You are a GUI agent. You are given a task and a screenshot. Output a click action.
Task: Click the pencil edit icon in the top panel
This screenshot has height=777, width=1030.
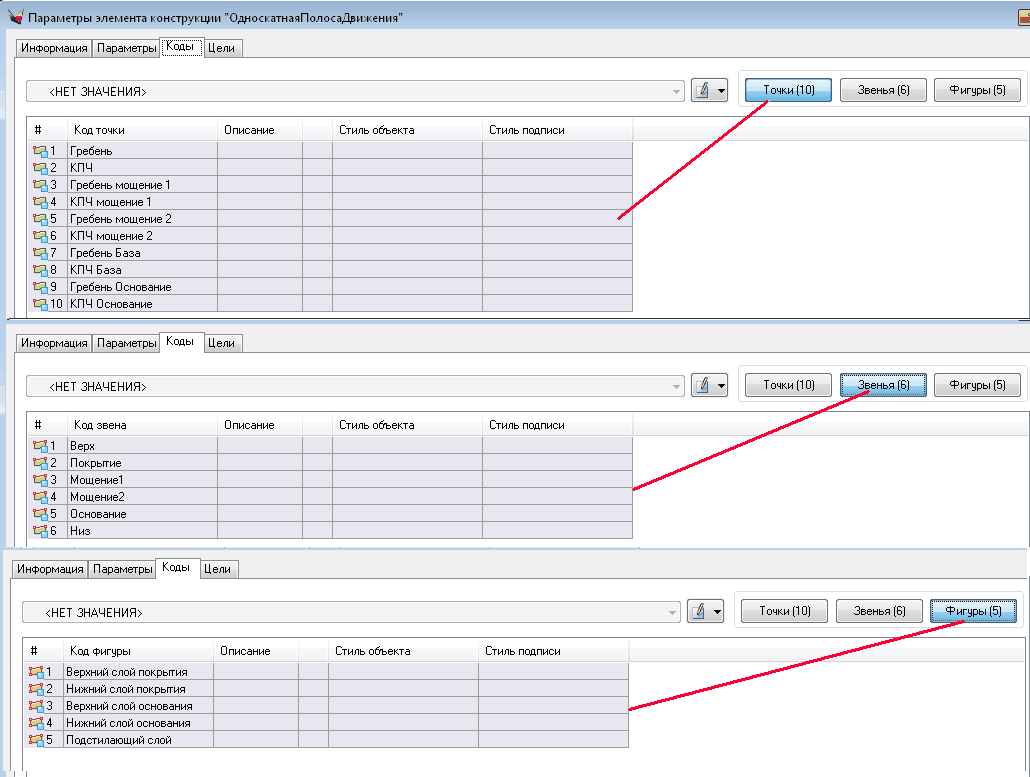702,91
